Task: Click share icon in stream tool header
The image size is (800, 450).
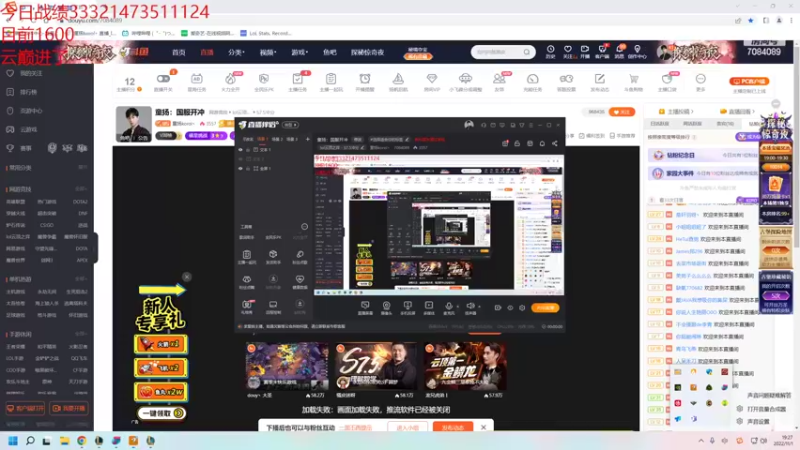Action: 555,144
